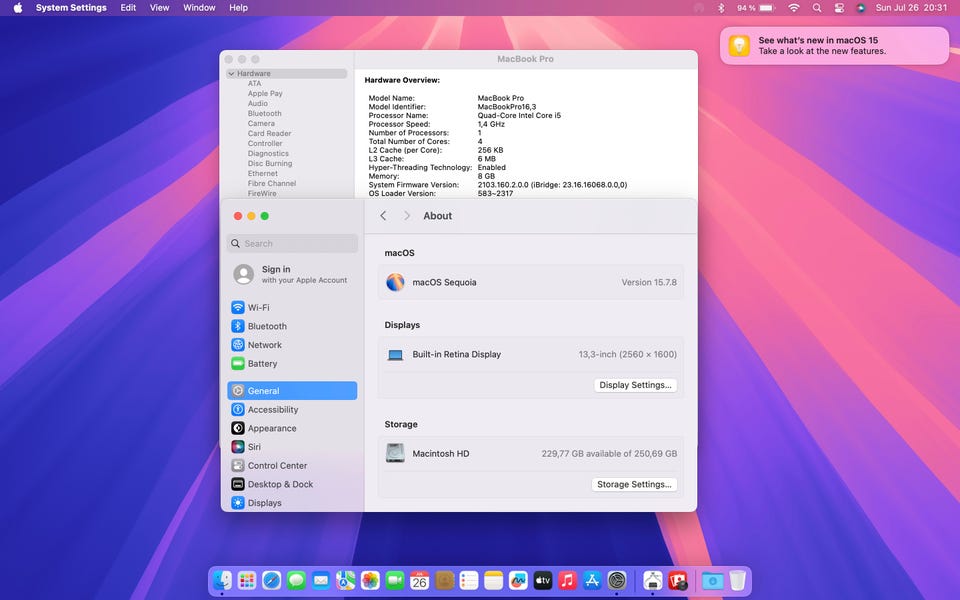The height and width of the screenshot is (600, 960).
Task: Select Audio in System Information sidebar
Action: [258, 103]
